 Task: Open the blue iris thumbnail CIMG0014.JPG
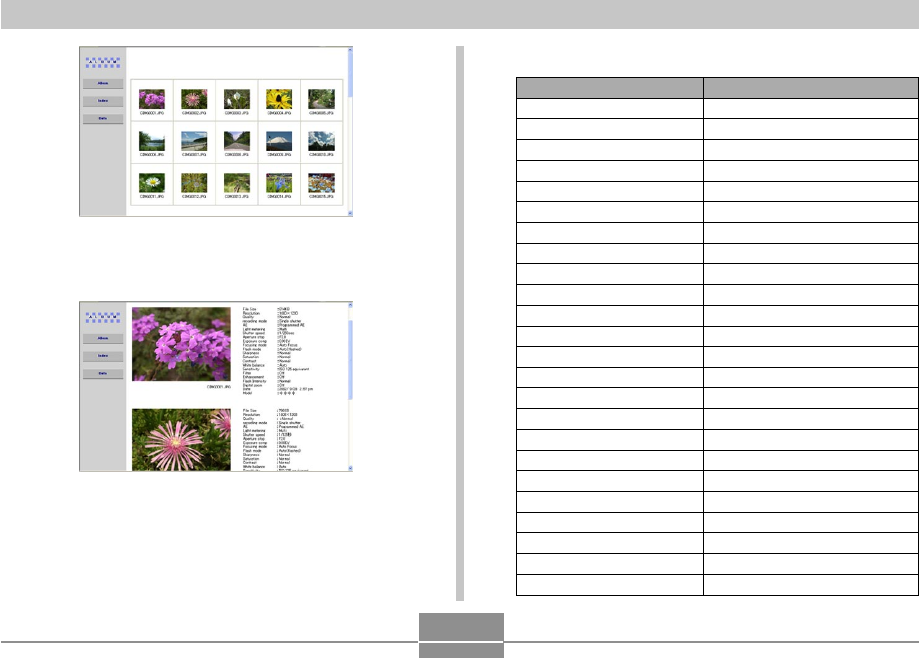point(279,183)
